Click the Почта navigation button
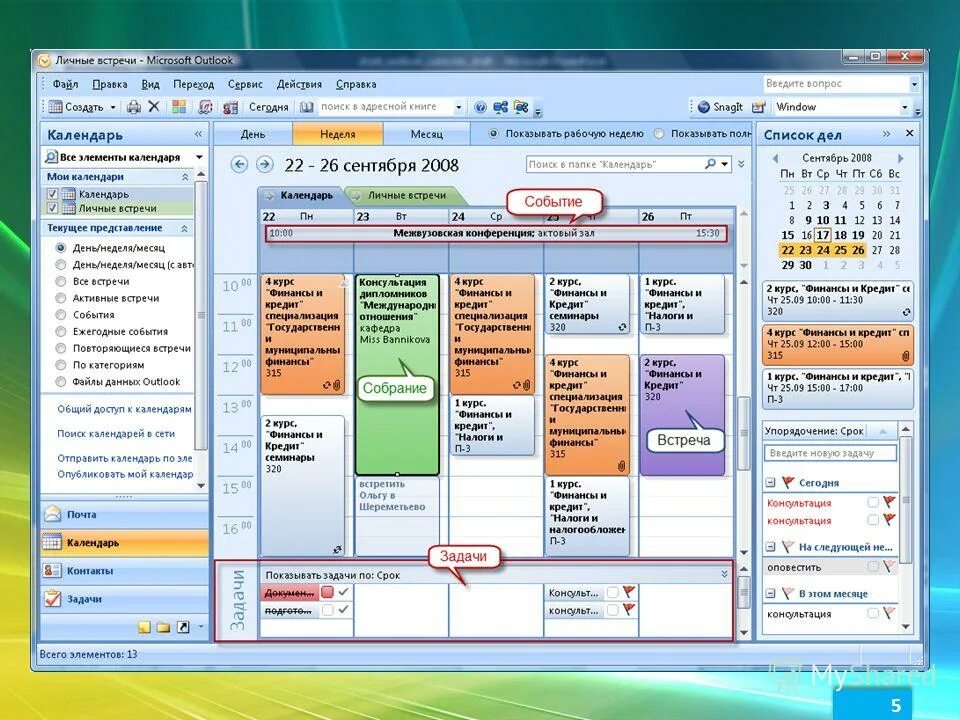Image resolution: width=960 pixels, height=720 pixels. tap(124, 514)
